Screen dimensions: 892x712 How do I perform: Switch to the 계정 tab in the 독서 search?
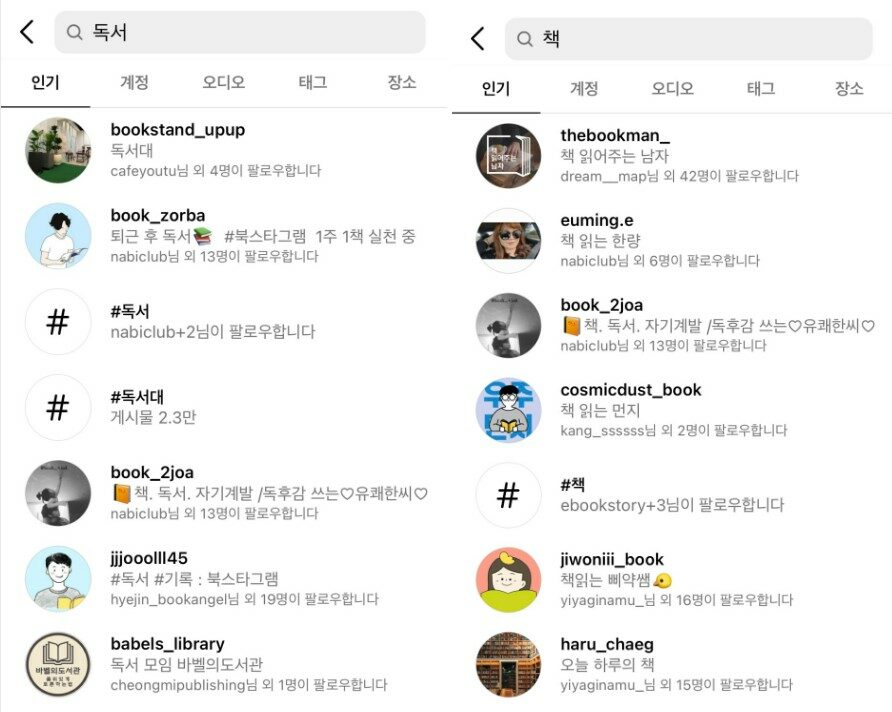[x=134, y=82]
